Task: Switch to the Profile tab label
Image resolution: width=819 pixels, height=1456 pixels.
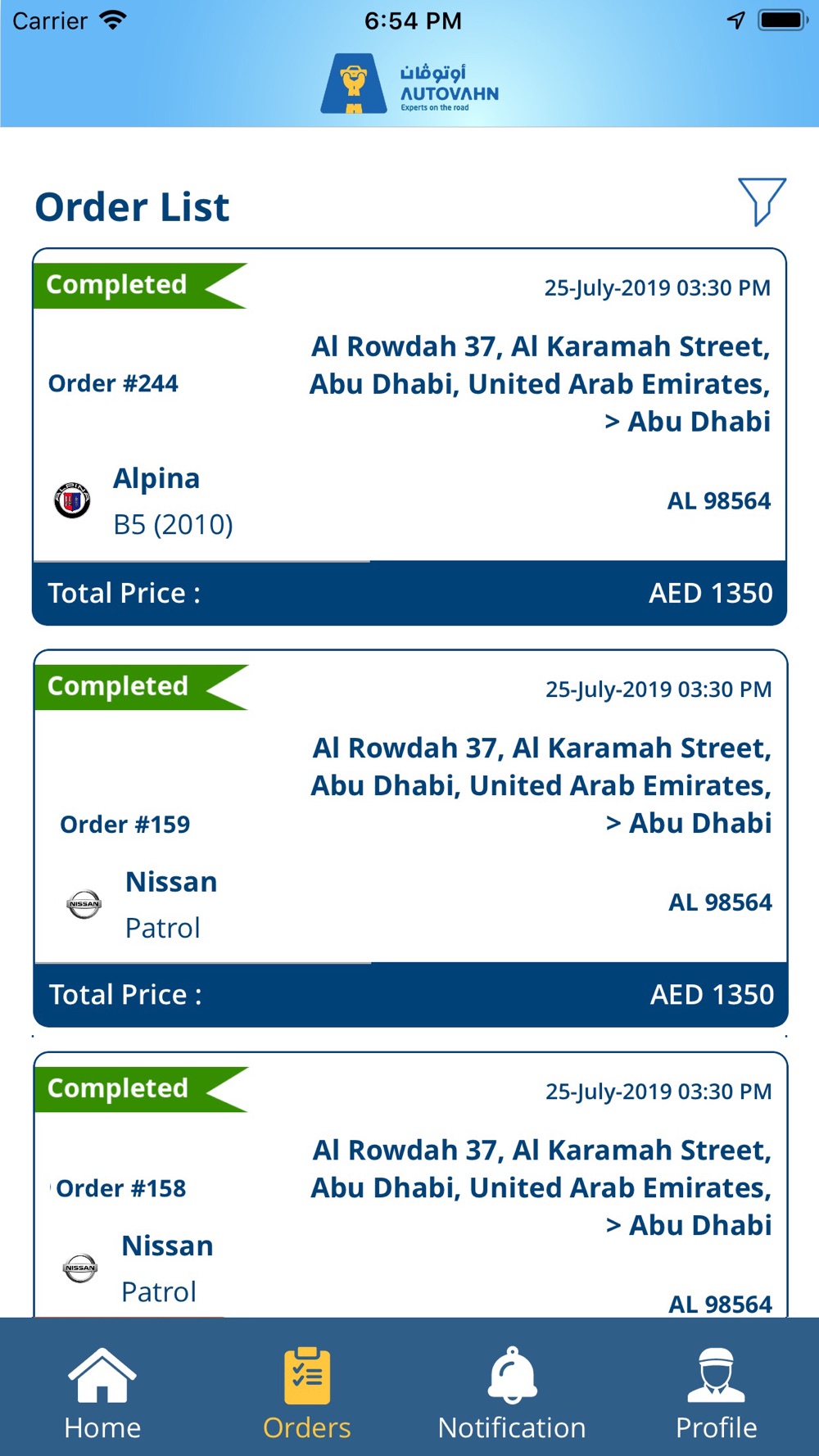Action: [717, 1427]
